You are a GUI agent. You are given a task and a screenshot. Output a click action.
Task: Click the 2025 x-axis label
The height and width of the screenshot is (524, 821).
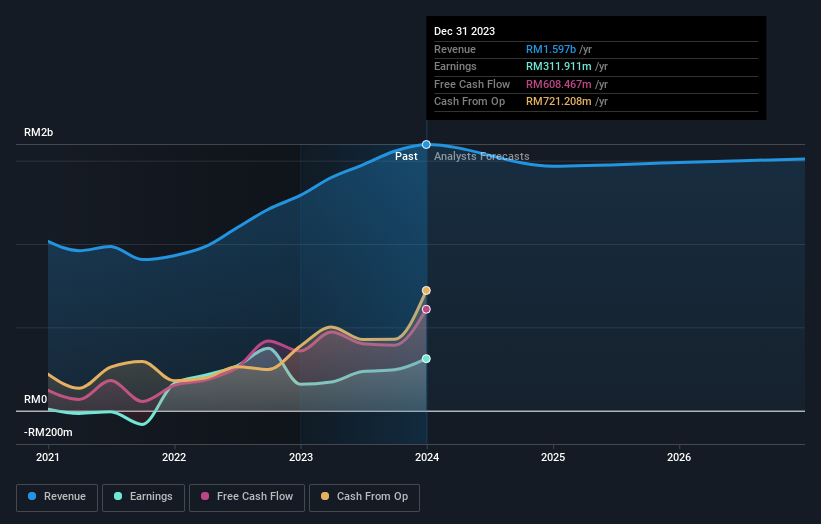[553, 457]
